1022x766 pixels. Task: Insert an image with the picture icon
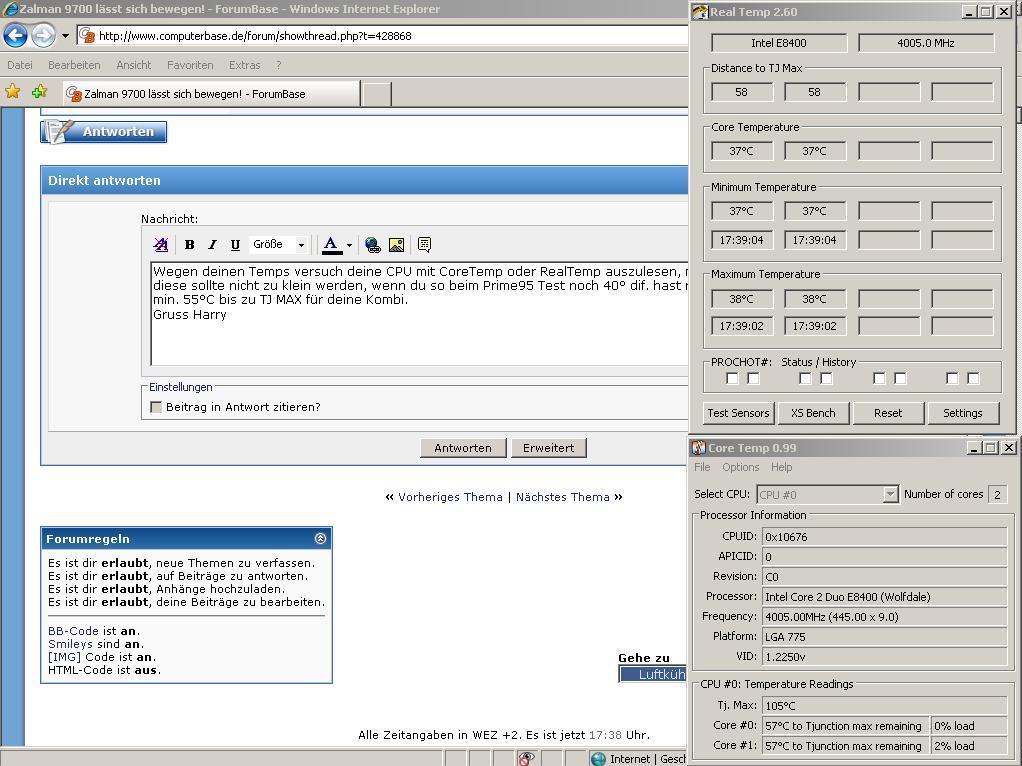click(x=396, y=244)
